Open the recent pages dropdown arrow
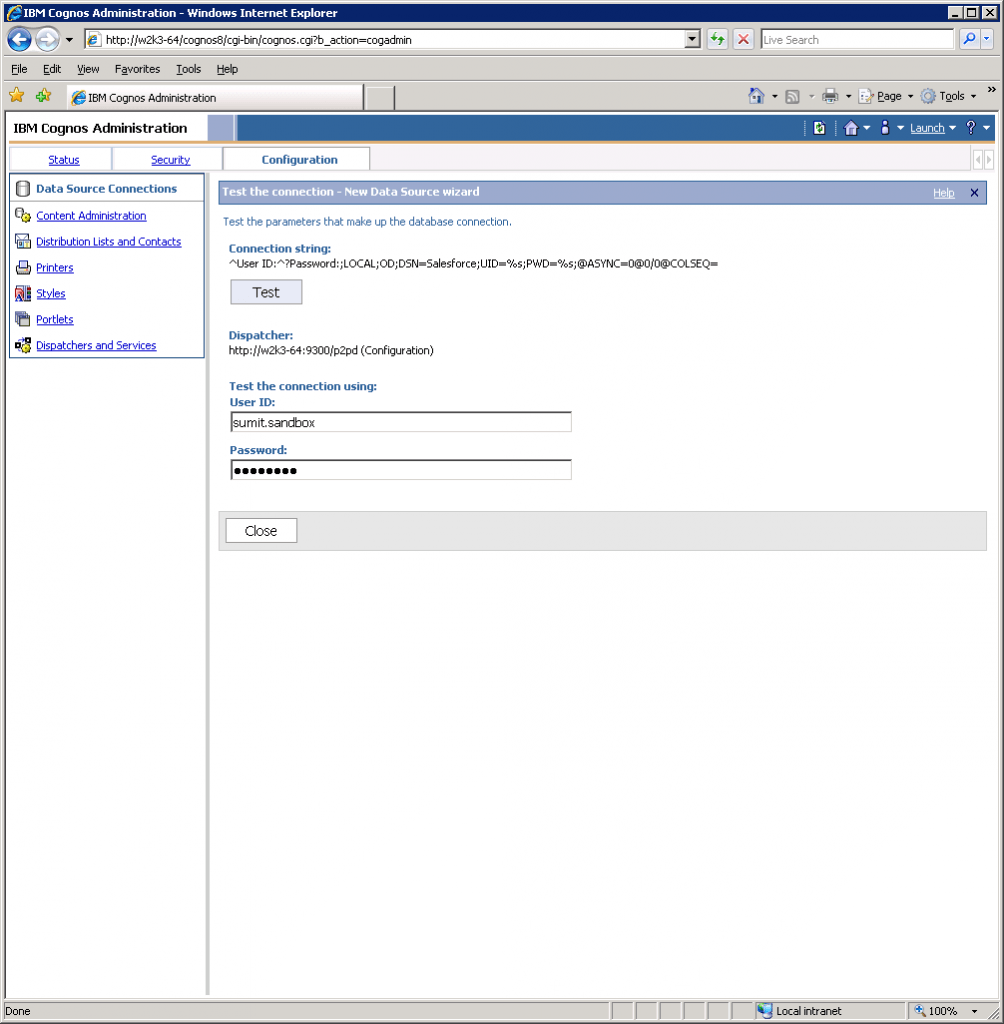 (69, 40)
